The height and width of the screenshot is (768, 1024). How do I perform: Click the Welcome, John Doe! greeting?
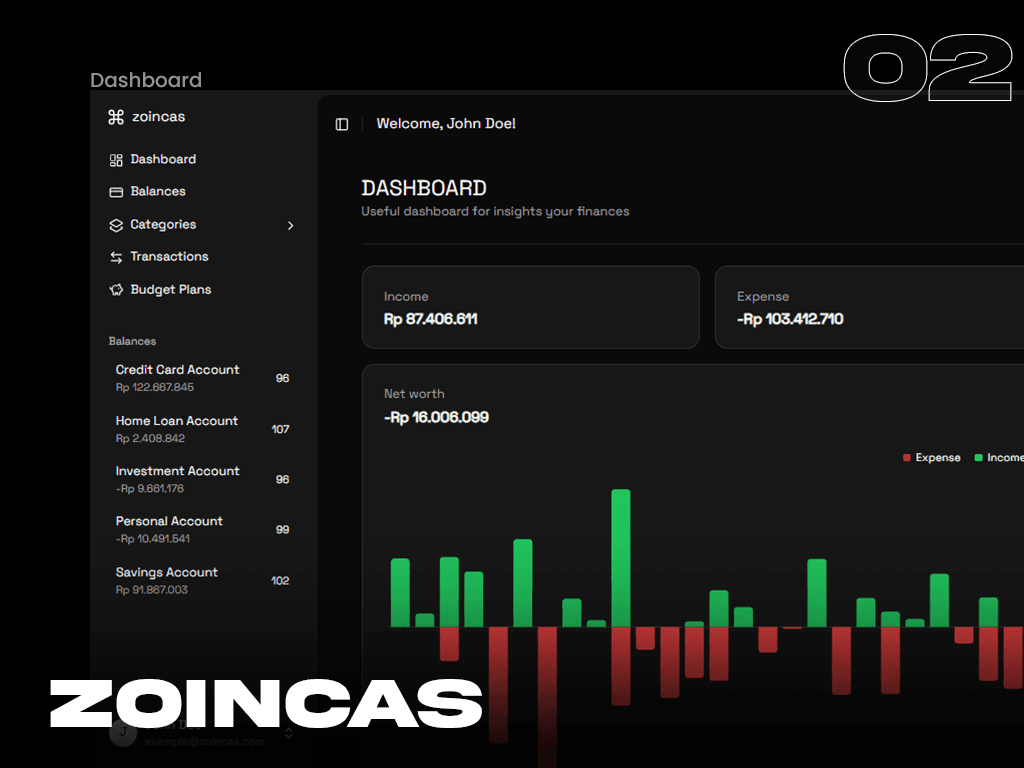(x=446, y=123)
